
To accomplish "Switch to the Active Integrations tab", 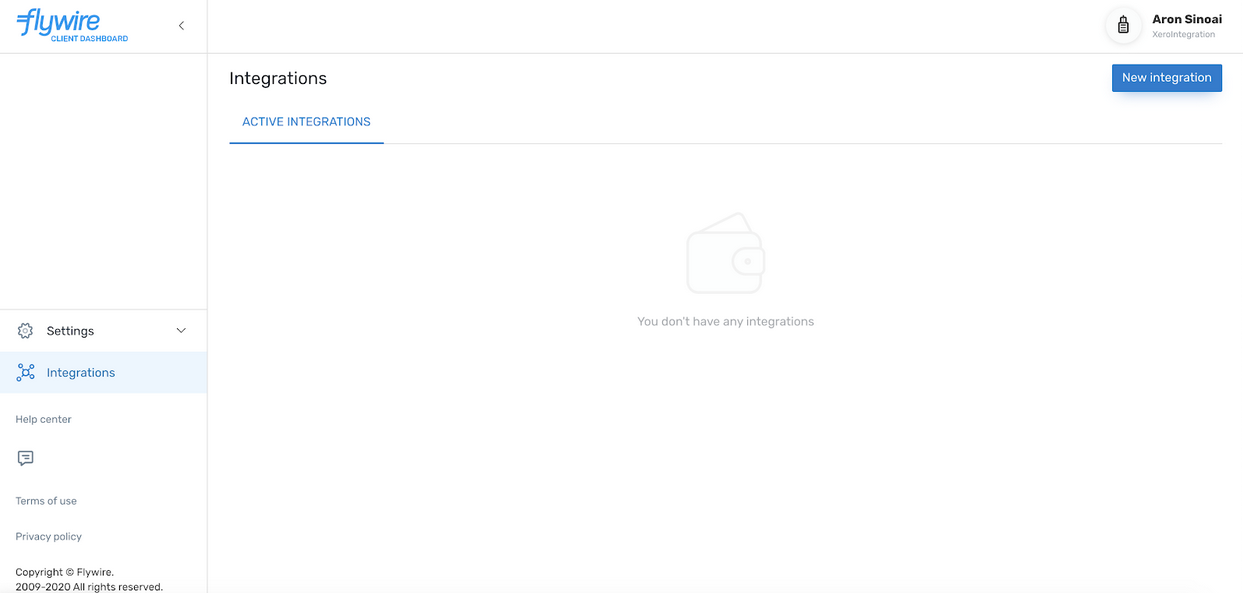I will tap(306, 122).
